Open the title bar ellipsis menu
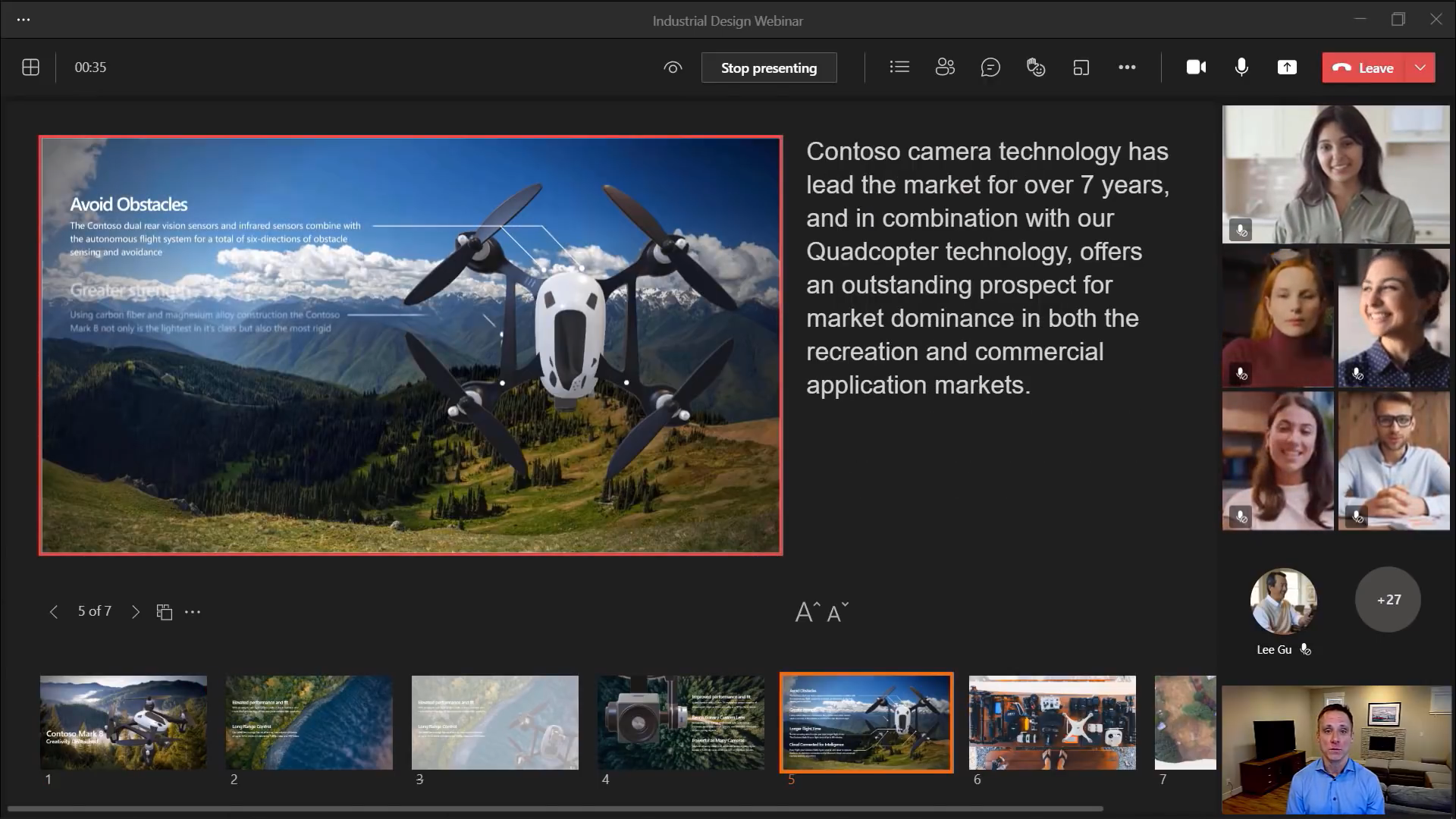Screen dimensions: 1456x819 24,20
